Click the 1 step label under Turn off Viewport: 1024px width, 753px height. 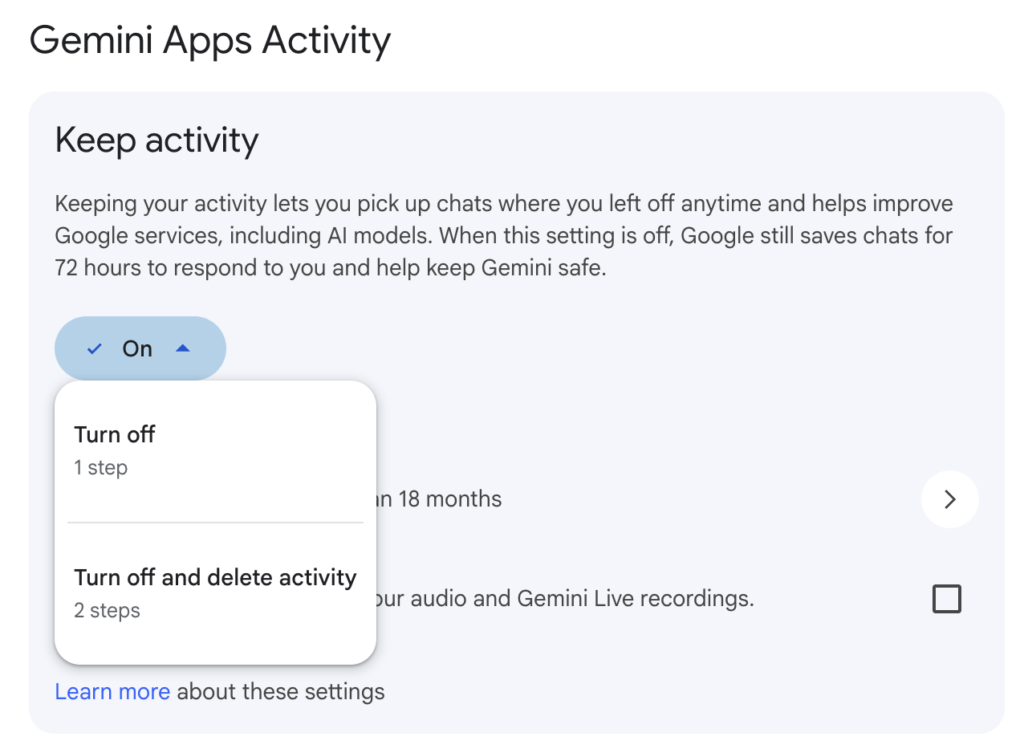click(100, 467)
